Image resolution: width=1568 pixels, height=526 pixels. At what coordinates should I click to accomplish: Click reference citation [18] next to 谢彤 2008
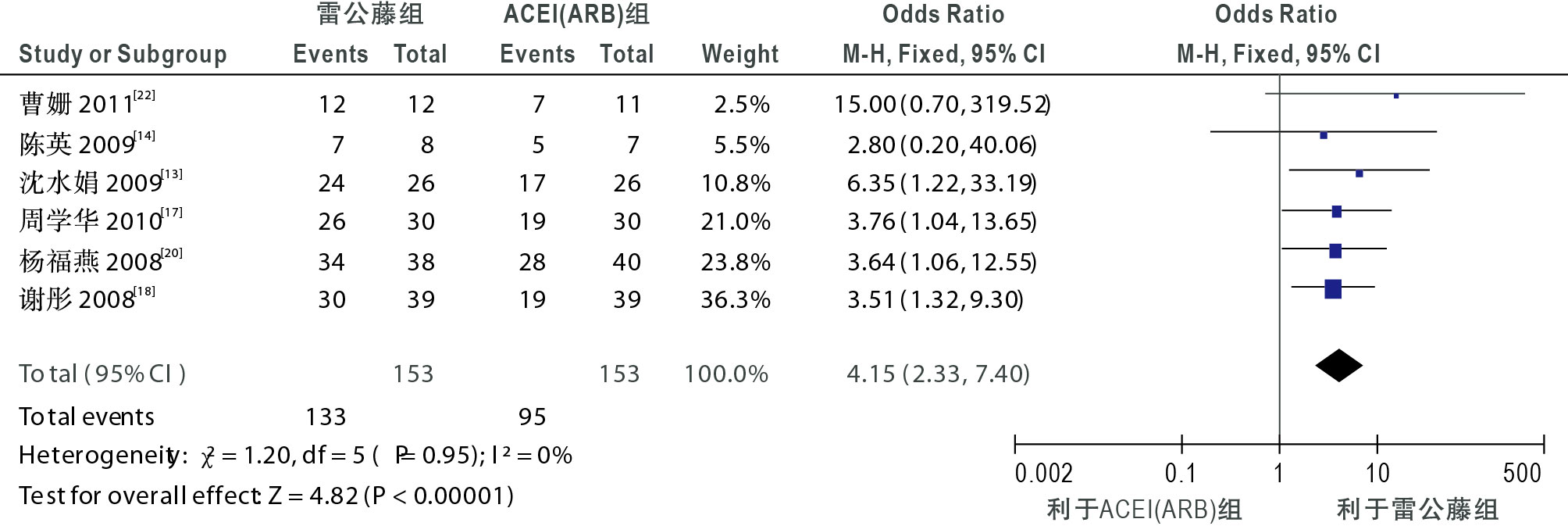144,292
